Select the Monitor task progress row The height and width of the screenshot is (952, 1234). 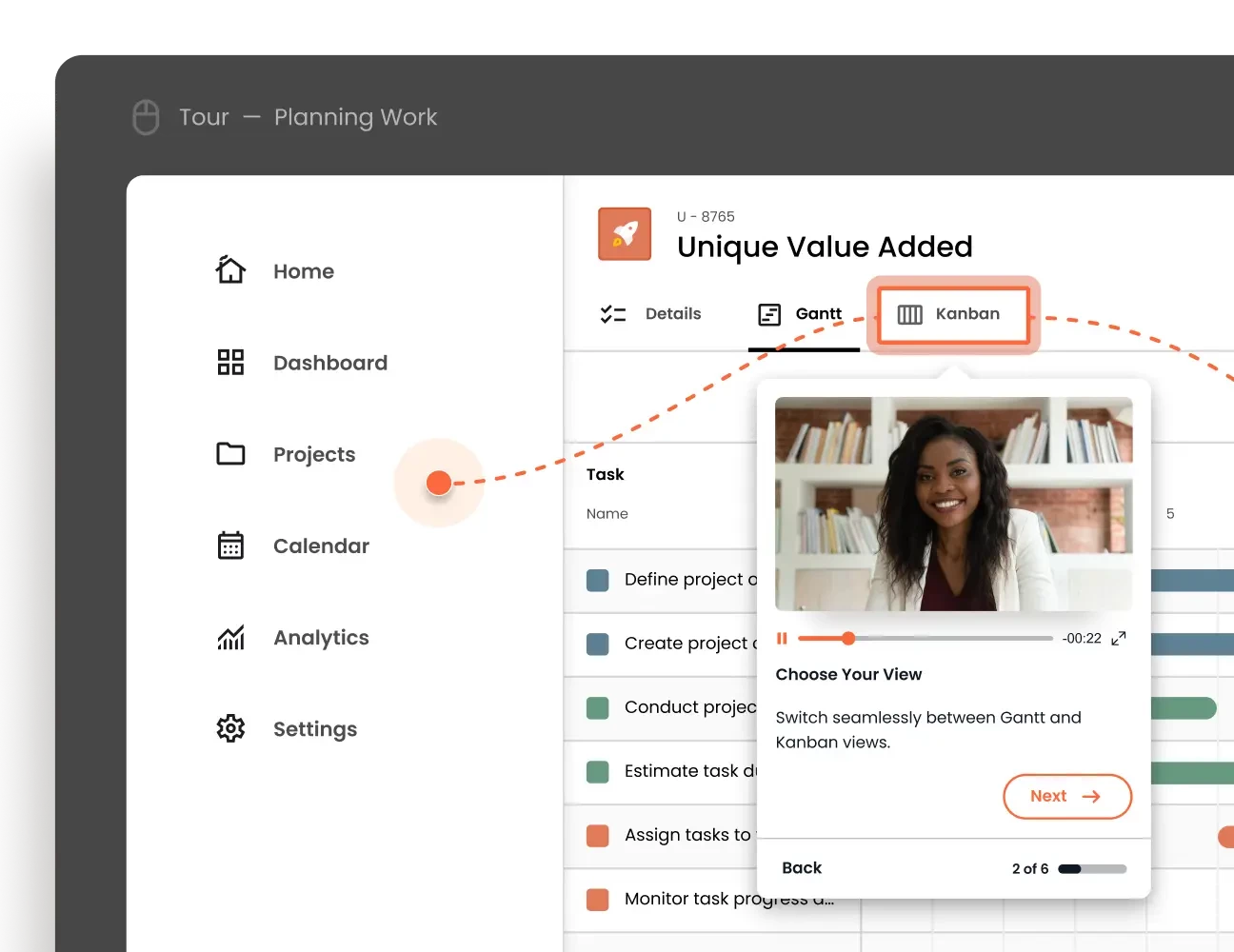[x=710, y=899]
